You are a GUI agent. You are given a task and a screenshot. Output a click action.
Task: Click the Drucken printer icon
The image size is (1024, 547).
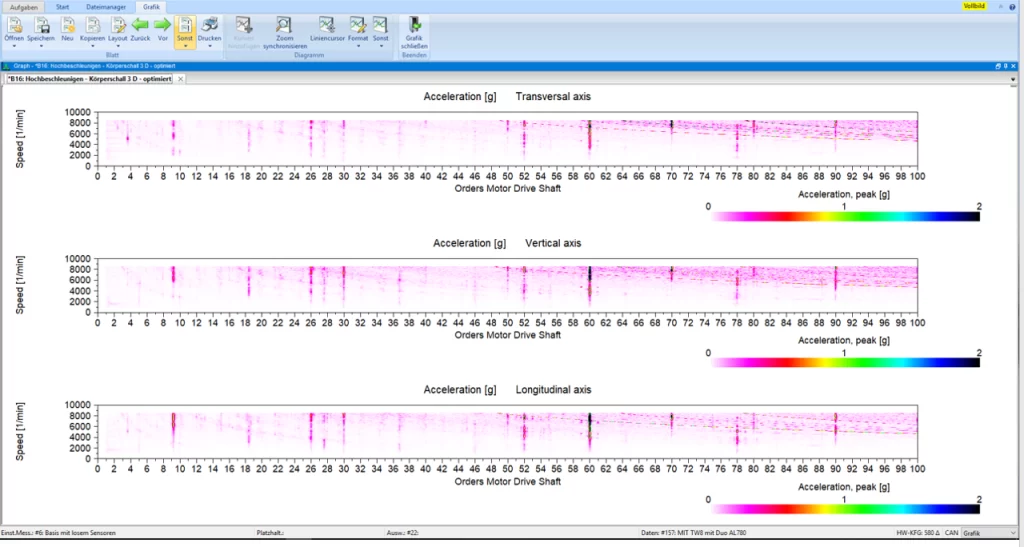209,24
